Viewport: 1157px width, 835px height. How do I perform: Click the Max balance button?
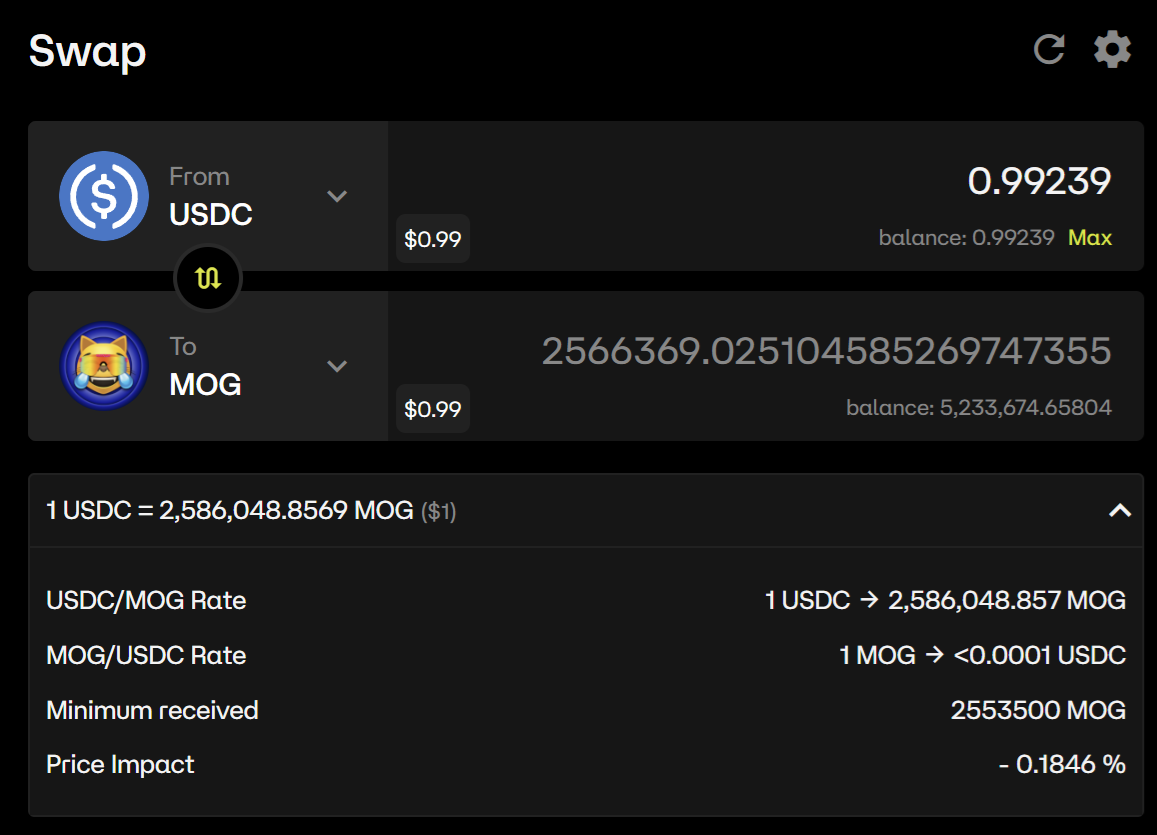1090,238
